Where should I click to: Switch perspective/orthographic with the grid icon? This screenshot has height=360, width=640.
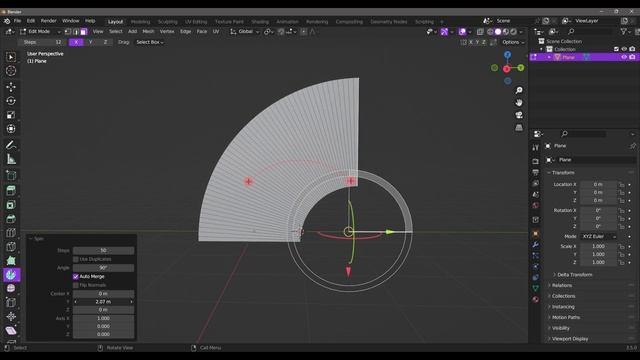point(519,128)
